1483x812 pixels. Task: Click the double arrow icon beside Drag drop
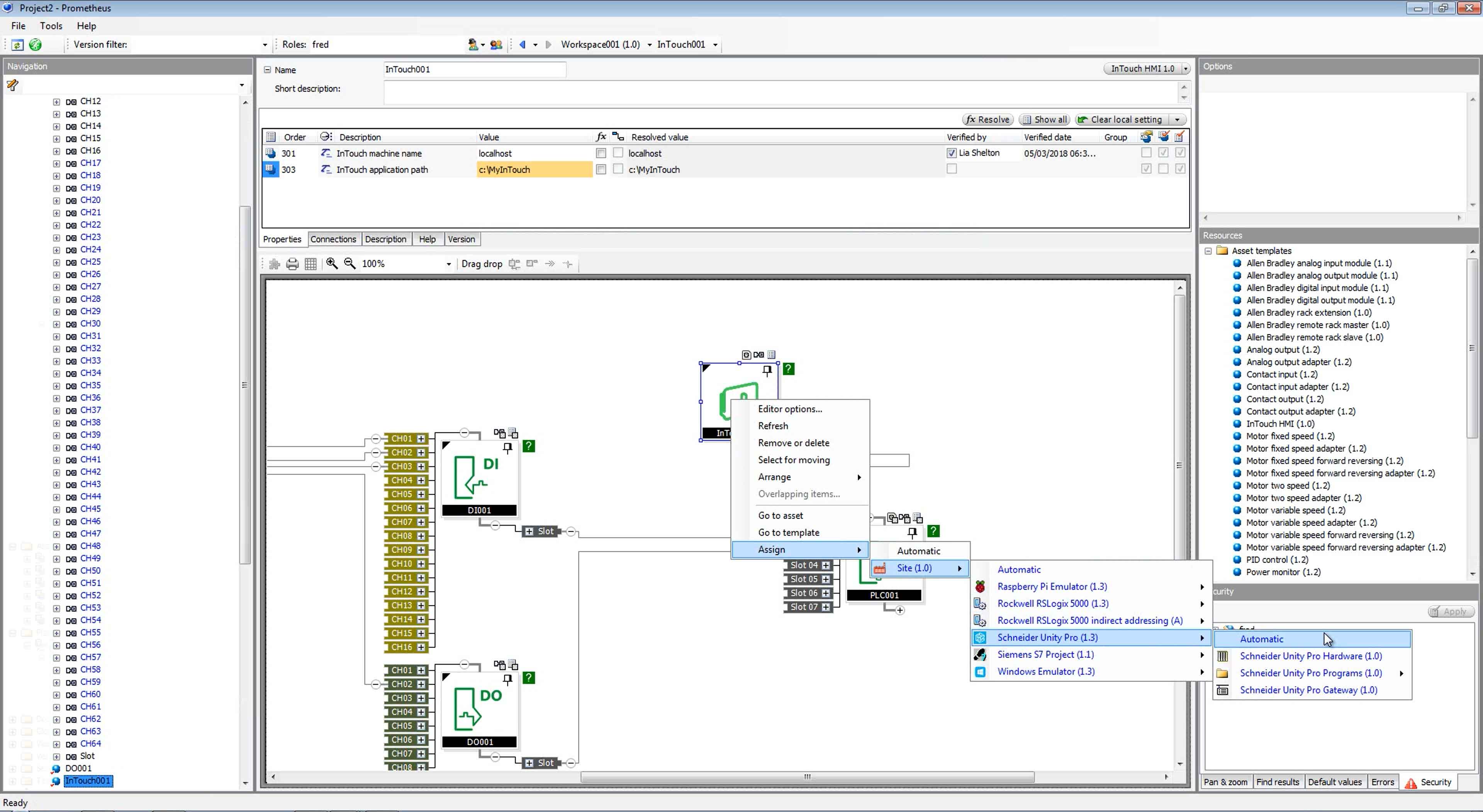(550, 264)
